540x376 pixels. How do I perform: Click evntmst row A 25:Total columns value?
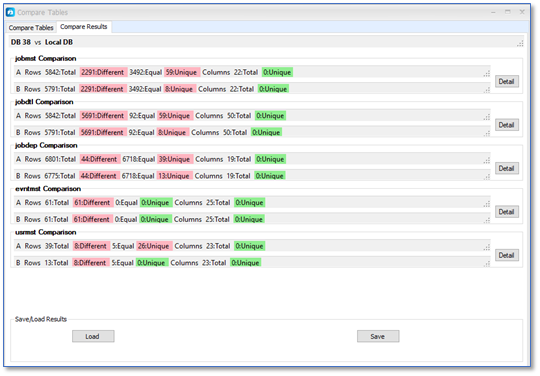pos(218,202)
